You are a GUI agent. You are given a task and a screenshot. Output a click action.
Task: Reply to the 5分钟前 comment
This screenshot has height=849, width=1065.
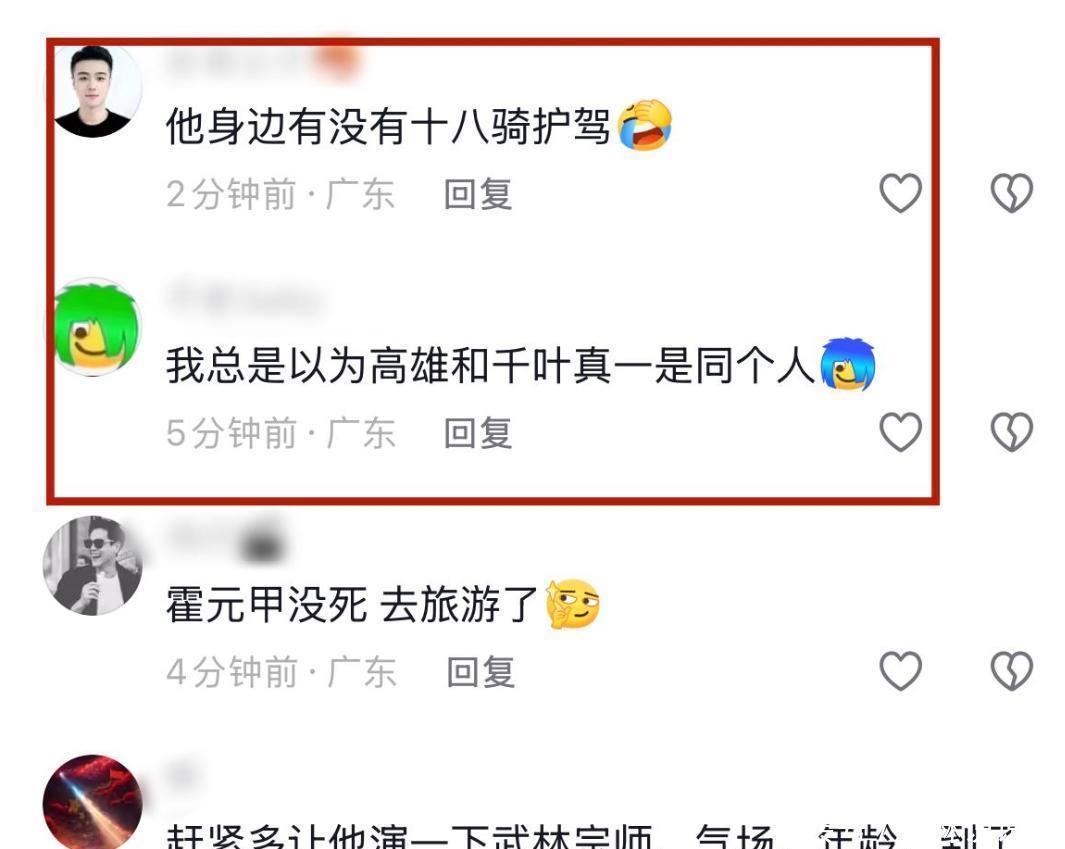coord(477,433)
